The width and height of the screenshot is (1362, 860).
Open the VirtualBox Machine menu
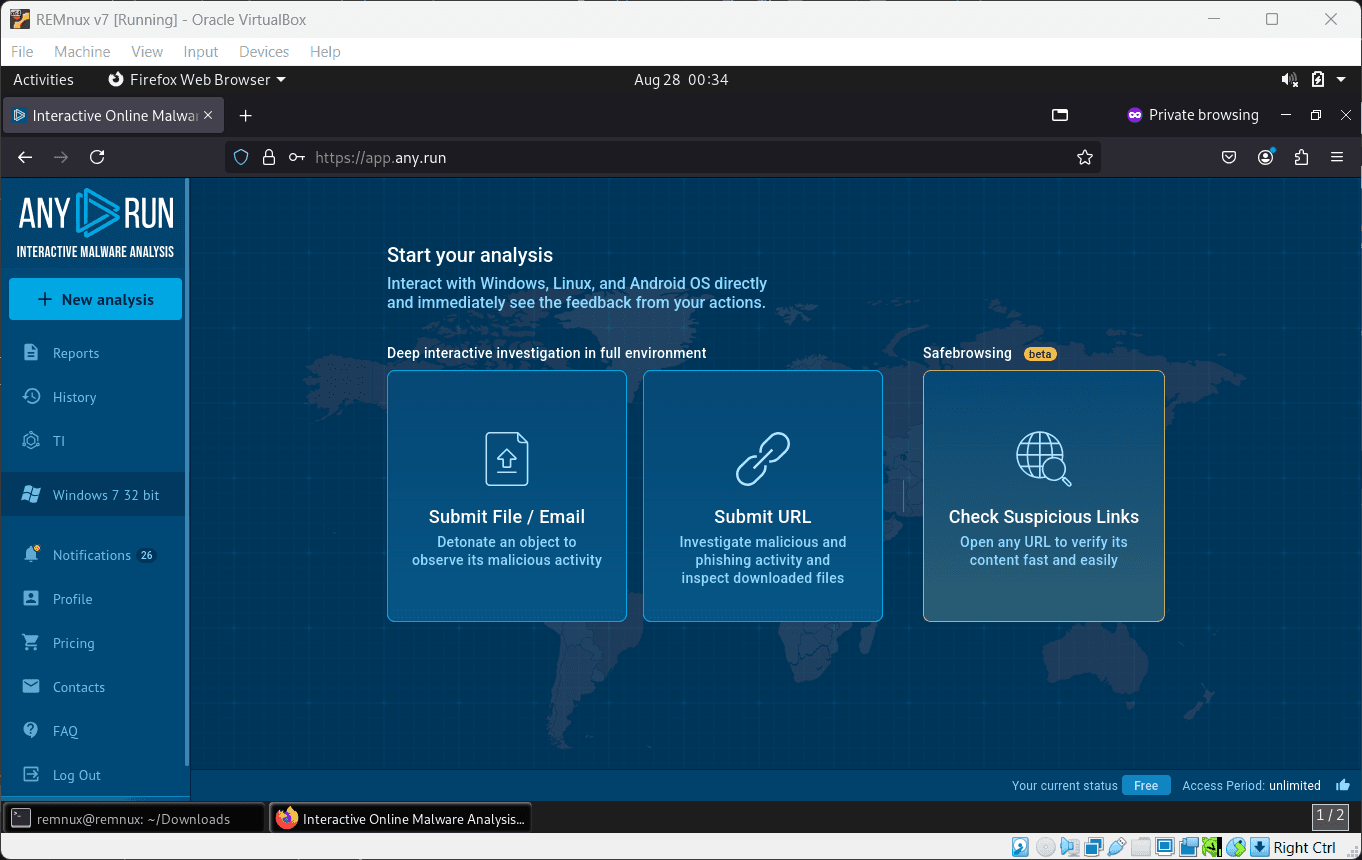pyautogui.click(x=82, y=52)
